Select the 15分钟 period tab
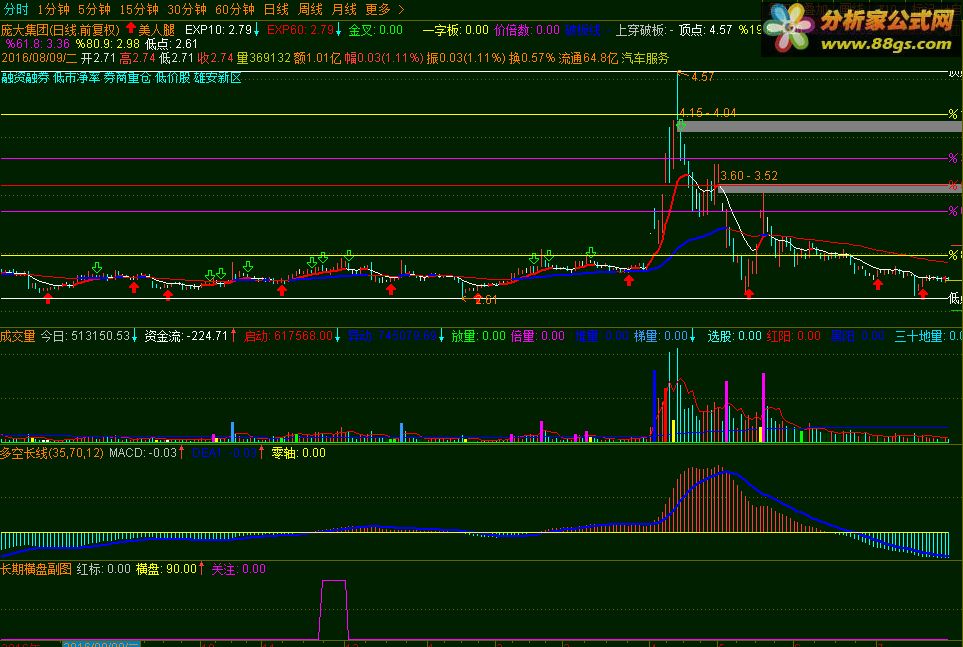Screen dimensions: 963x647 pos(139,9)
